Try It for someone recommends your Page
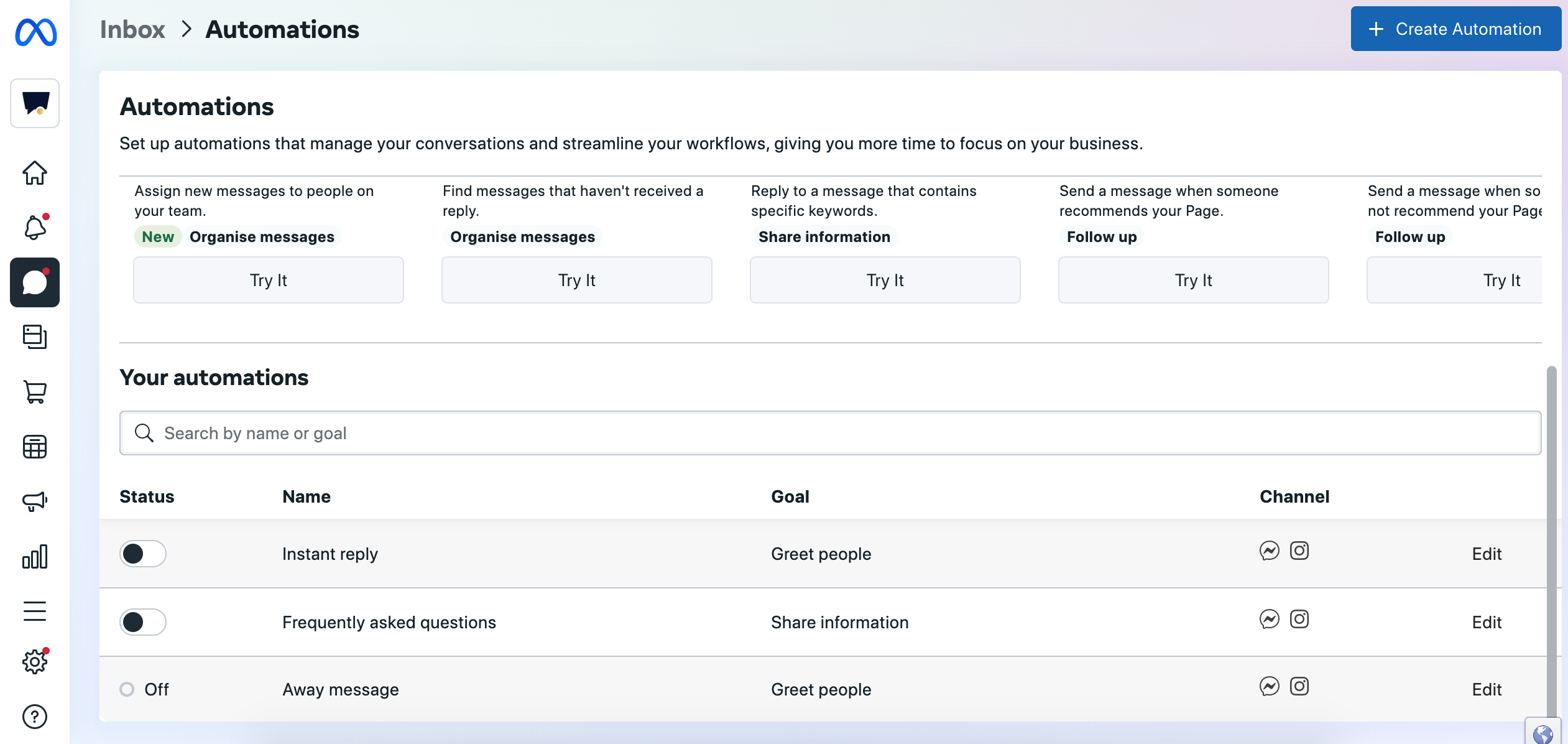 (1194, 280)
